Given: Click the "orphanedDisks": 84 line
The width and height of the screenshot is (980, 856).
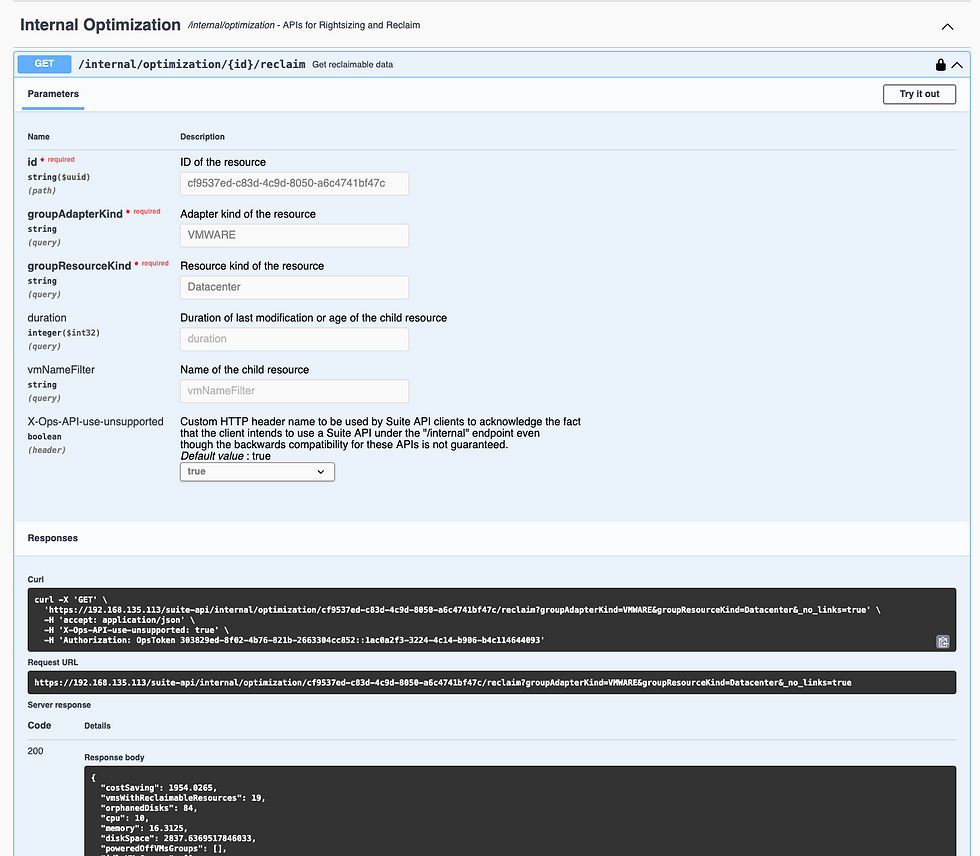Looking at the screenshot, I should [148, 808].
